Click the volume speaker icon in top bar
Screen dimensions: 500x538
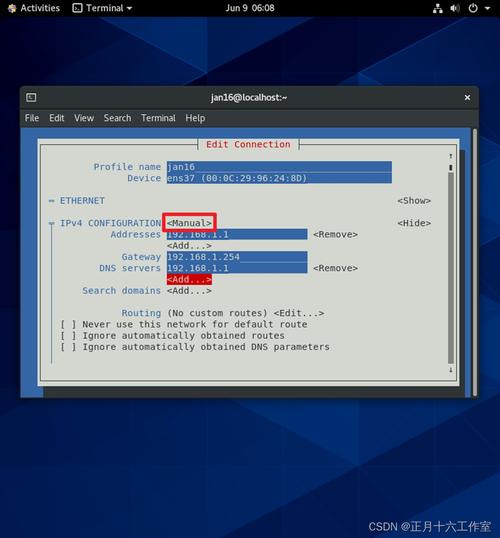(455, 8)
